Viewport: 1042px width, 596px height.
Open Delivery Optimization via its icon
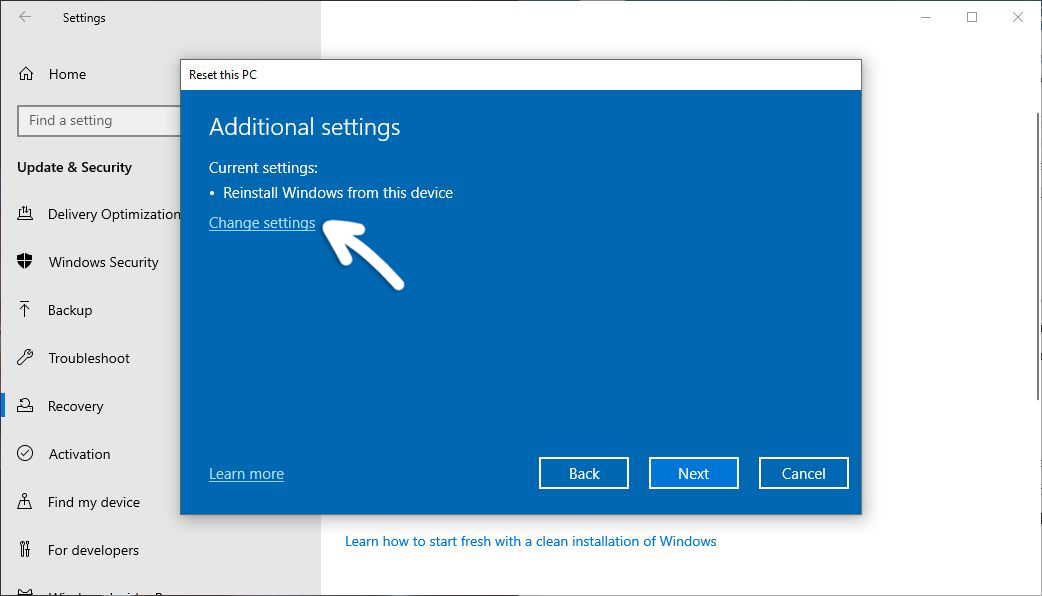[28, 214]
